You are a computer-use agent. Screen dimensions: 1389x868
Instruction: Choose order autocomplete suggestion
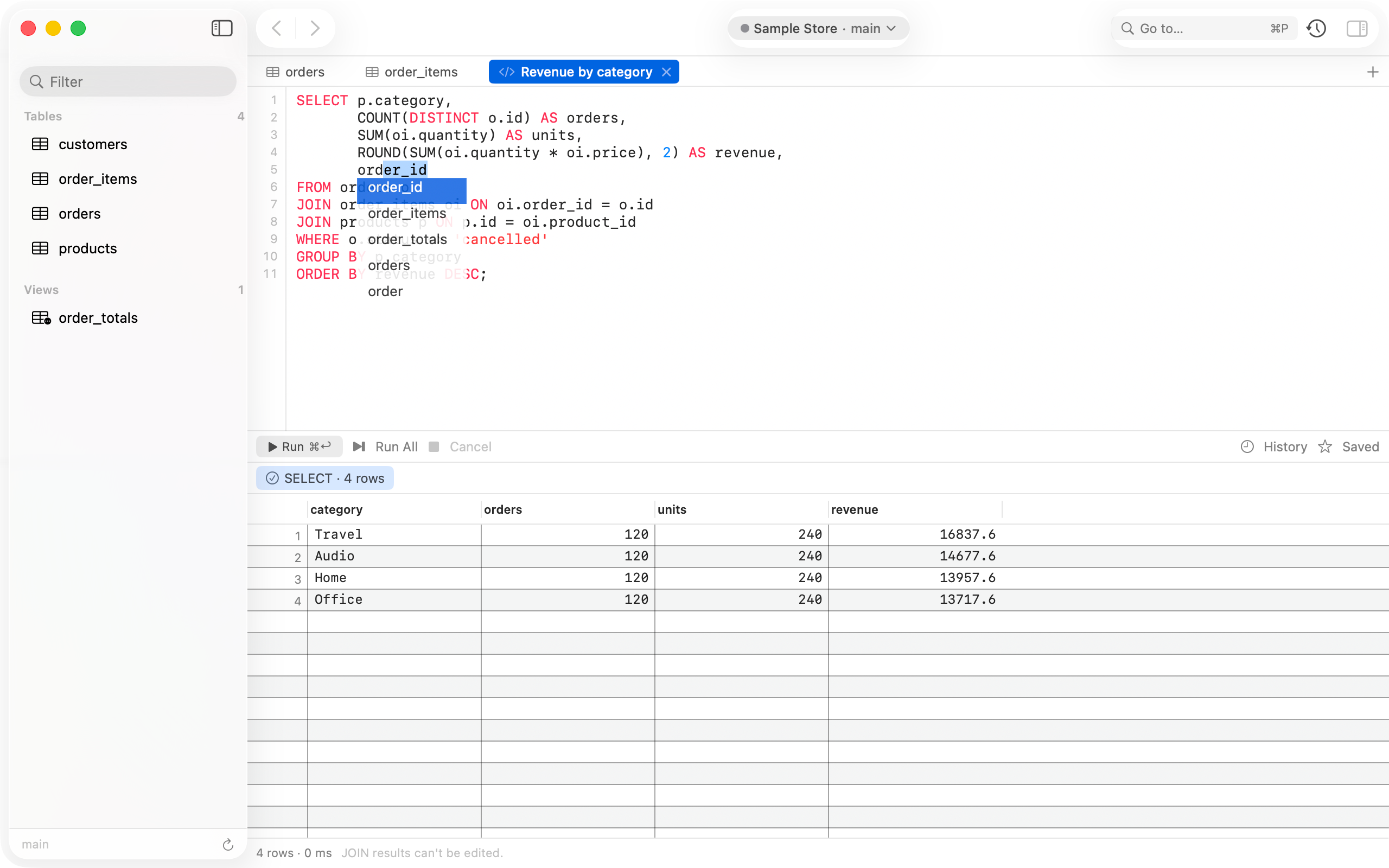pyautogui.click(x=411, y=292)
